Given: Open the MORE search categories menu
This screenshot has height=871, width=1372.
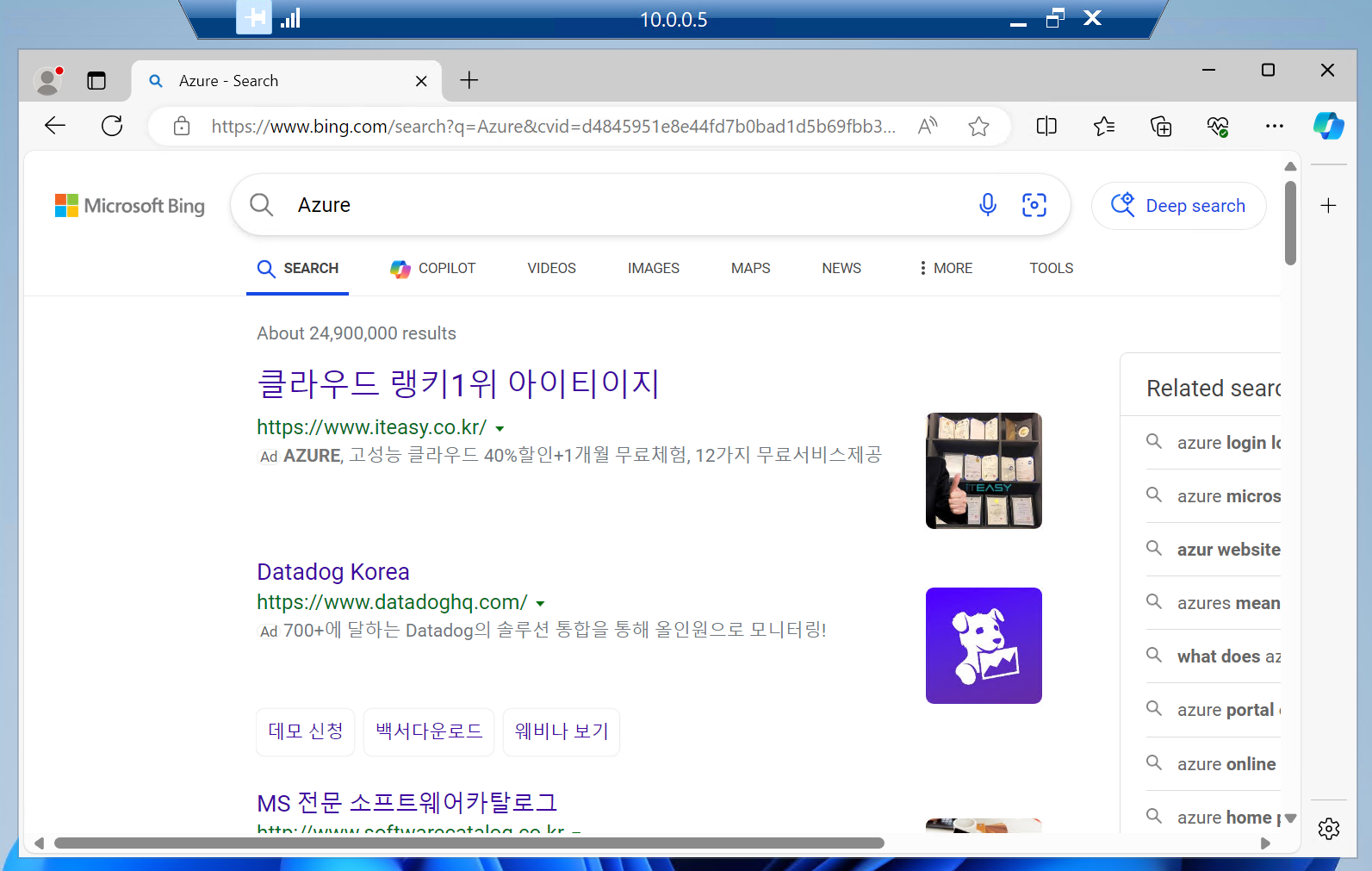Looking at the screenshot, I should click(x=946, y=268).
